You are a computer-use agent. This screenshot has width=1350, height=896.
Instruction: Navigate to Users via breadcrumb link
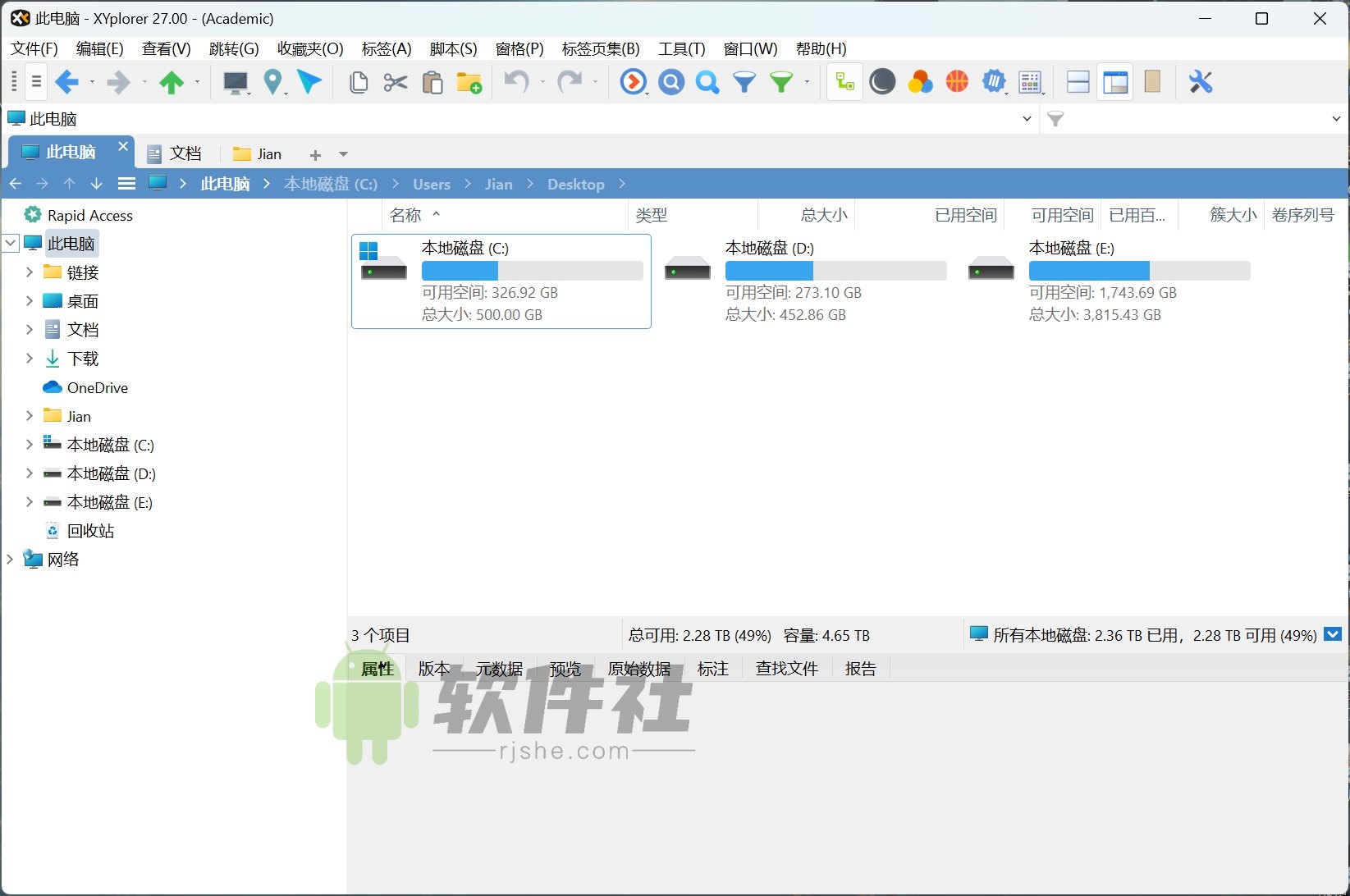point(432,184)
